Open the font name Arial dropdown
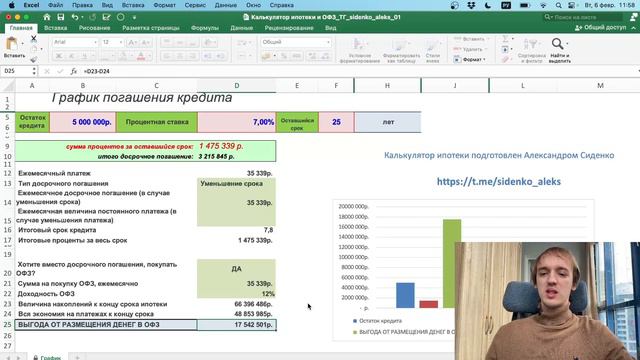Screen dimensions: 640x360 [x=95, y=42]
